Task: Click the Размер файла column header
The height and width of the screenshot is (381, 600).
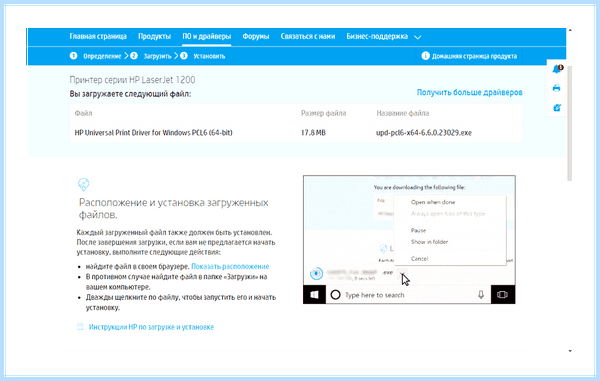Action: [323, 113]
